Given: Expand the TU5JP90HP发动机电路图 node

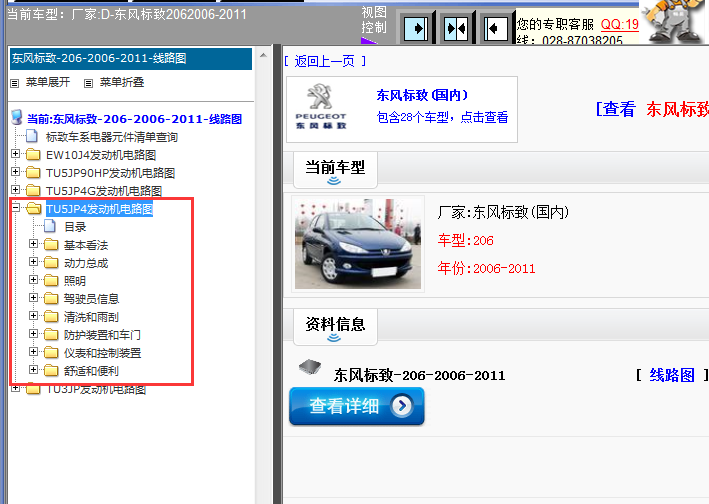Looking at the screenshot, I should coord(15,172).
